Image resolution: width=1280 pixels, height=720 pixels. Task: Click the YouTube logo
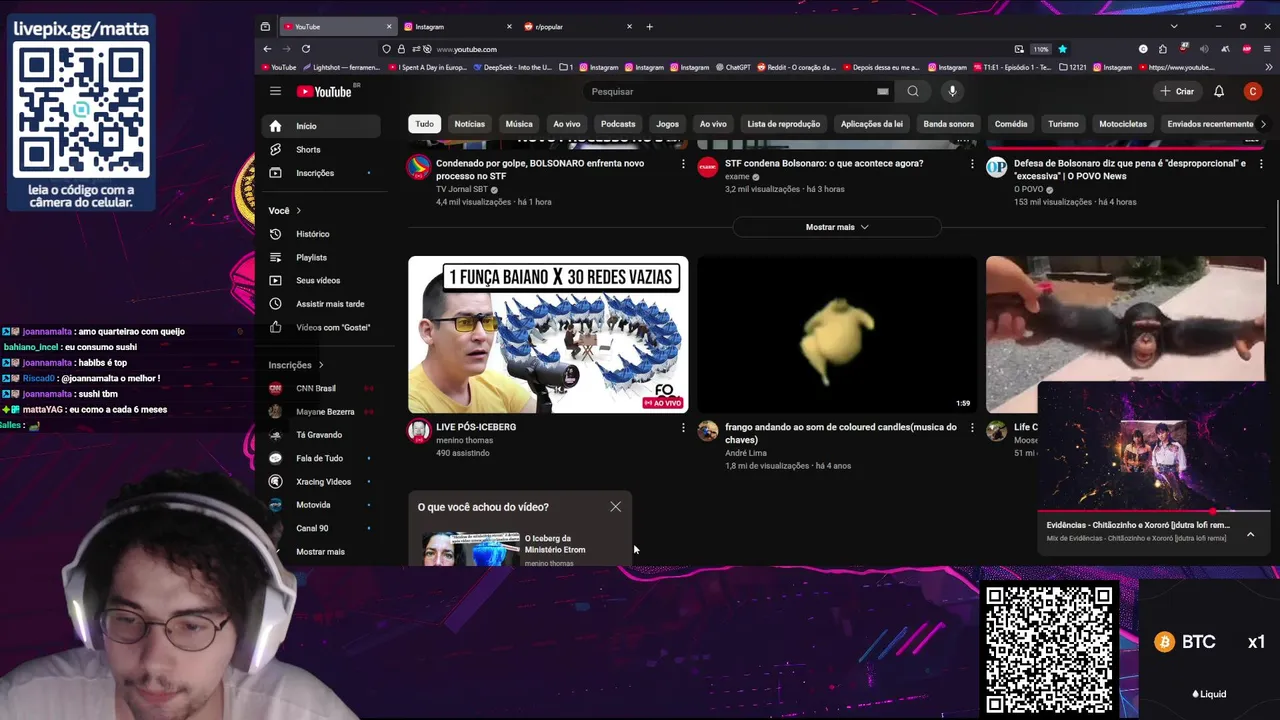[x=324, y=91]
